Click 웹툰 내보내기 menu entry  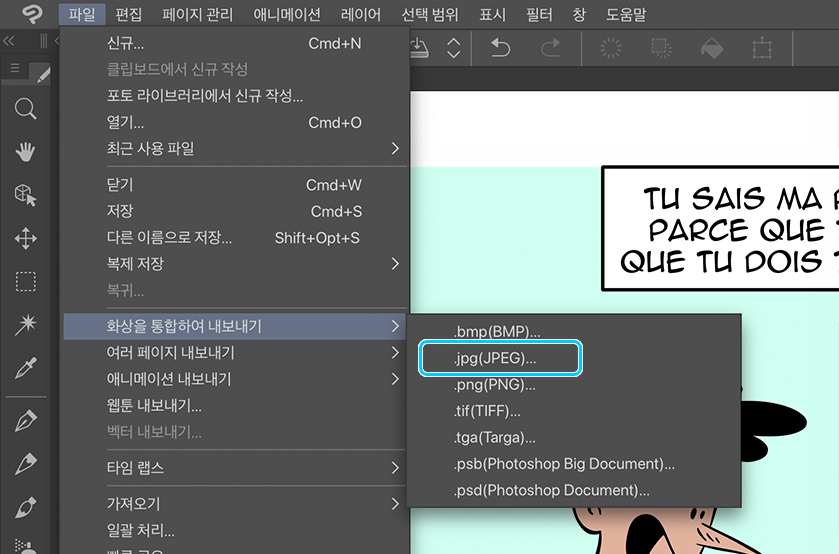click(154, 406)
